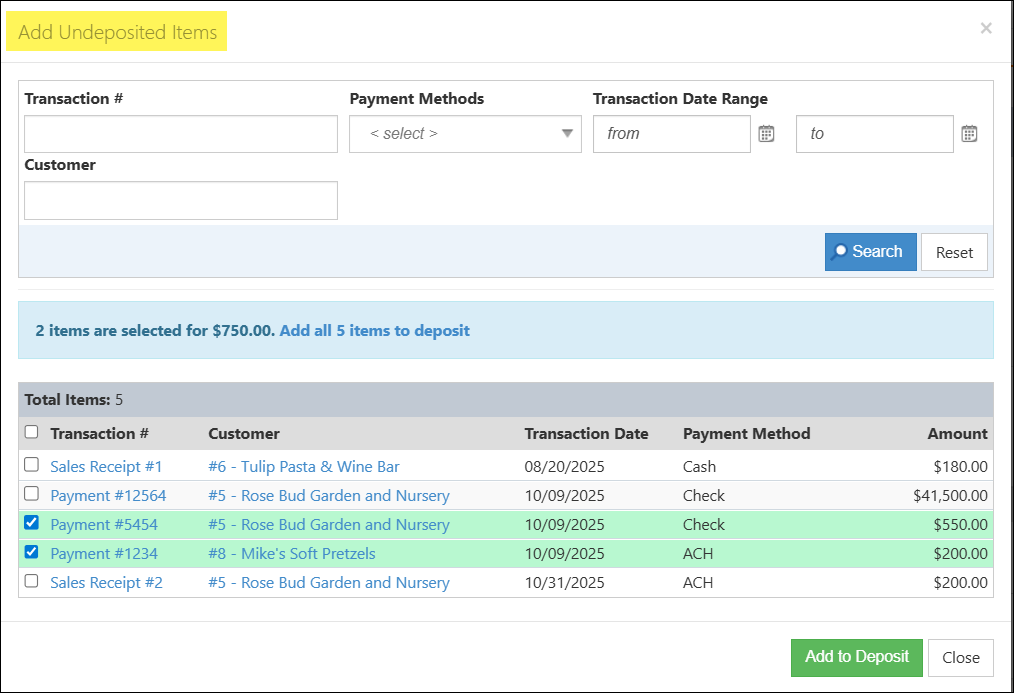Uncheck Payment #5454
The width and height of the screenshot is (1014, 693).
[30, 523]
